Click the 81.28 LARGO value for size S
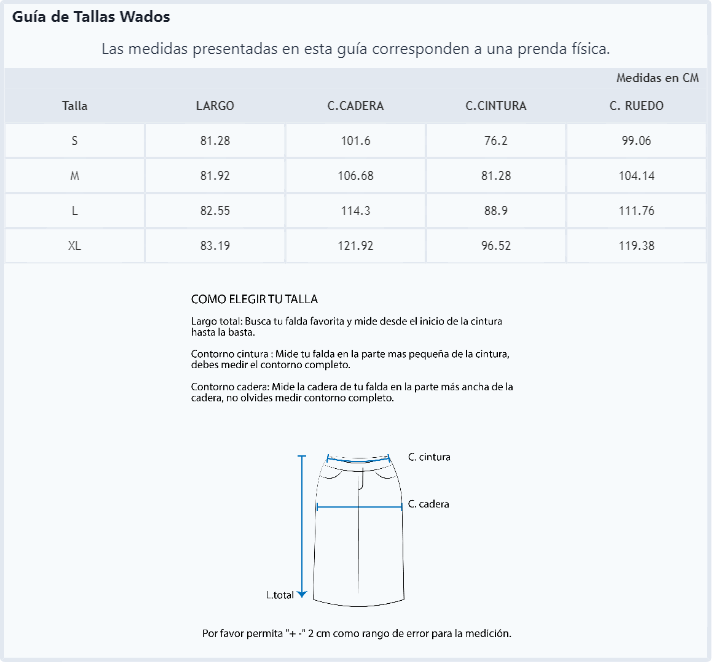 click(215, 141)
